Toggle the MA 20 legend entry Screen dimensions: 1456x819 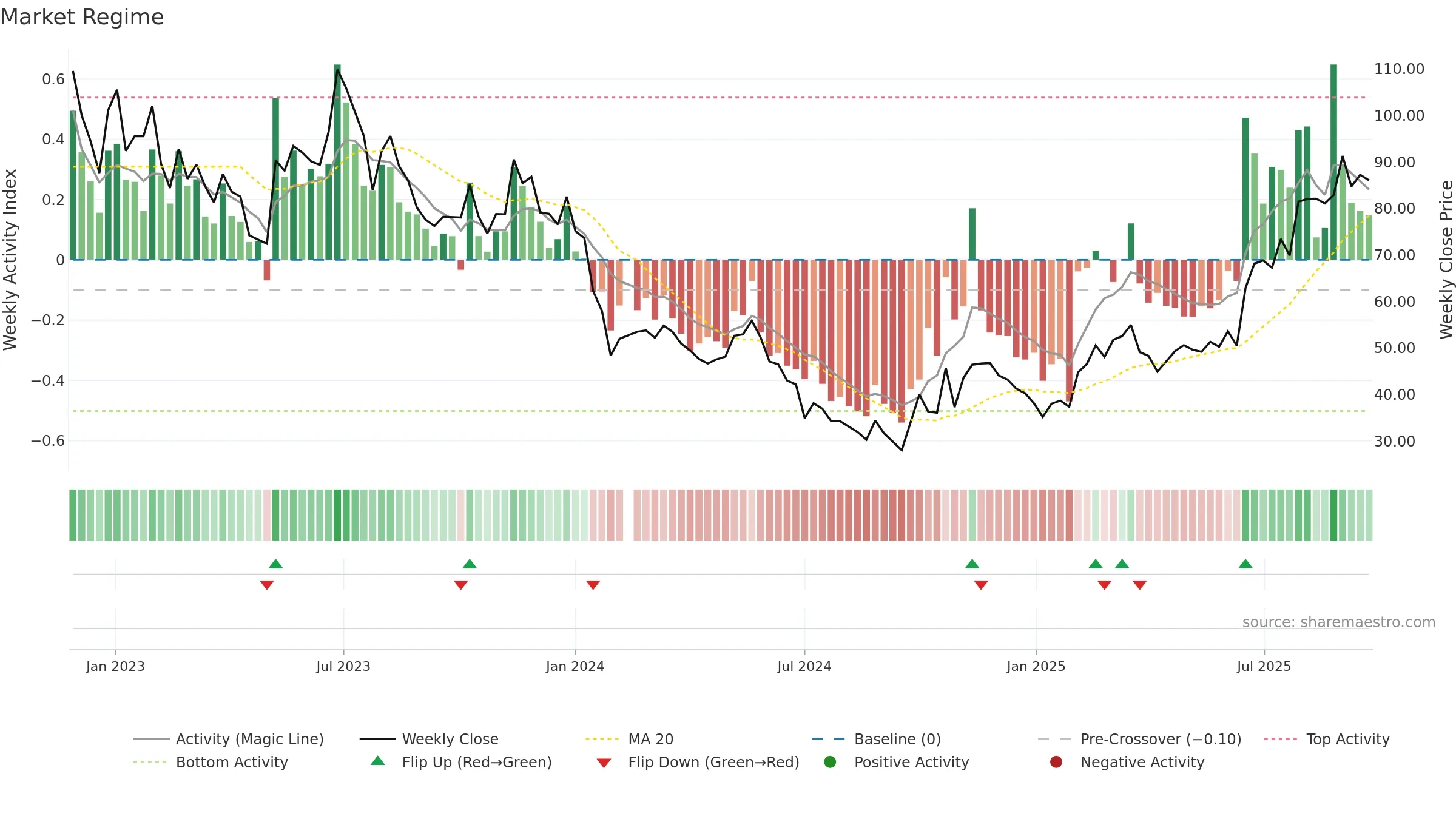point(629,739)
